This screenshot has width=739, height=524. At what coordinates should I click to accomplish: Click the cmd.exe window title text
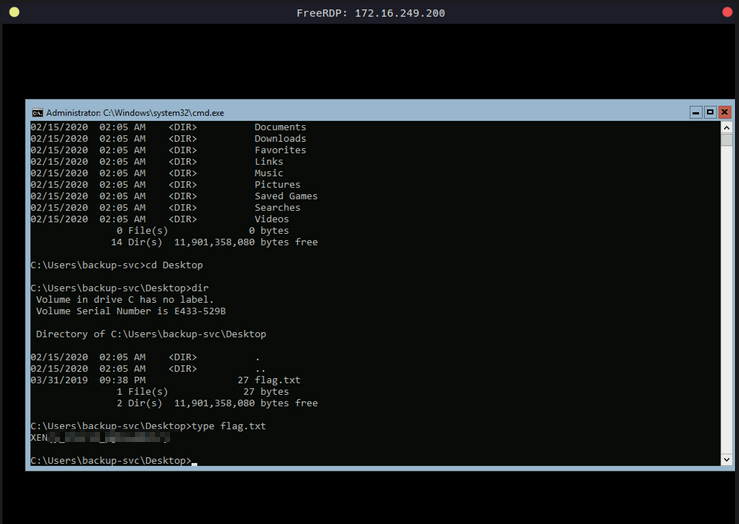coord(135,113)
